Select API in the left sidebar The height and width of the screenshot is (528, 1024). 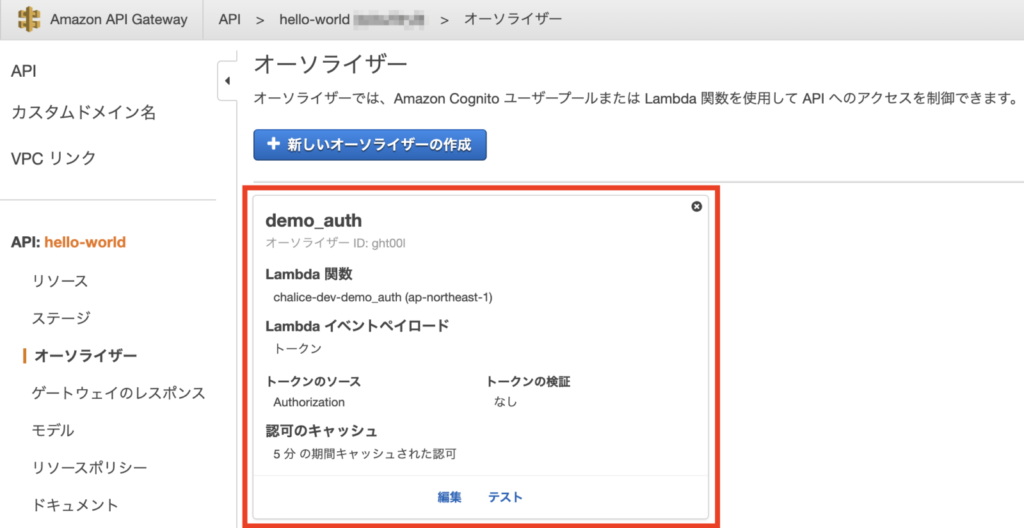pyautogui.click(x=24, y=72)
